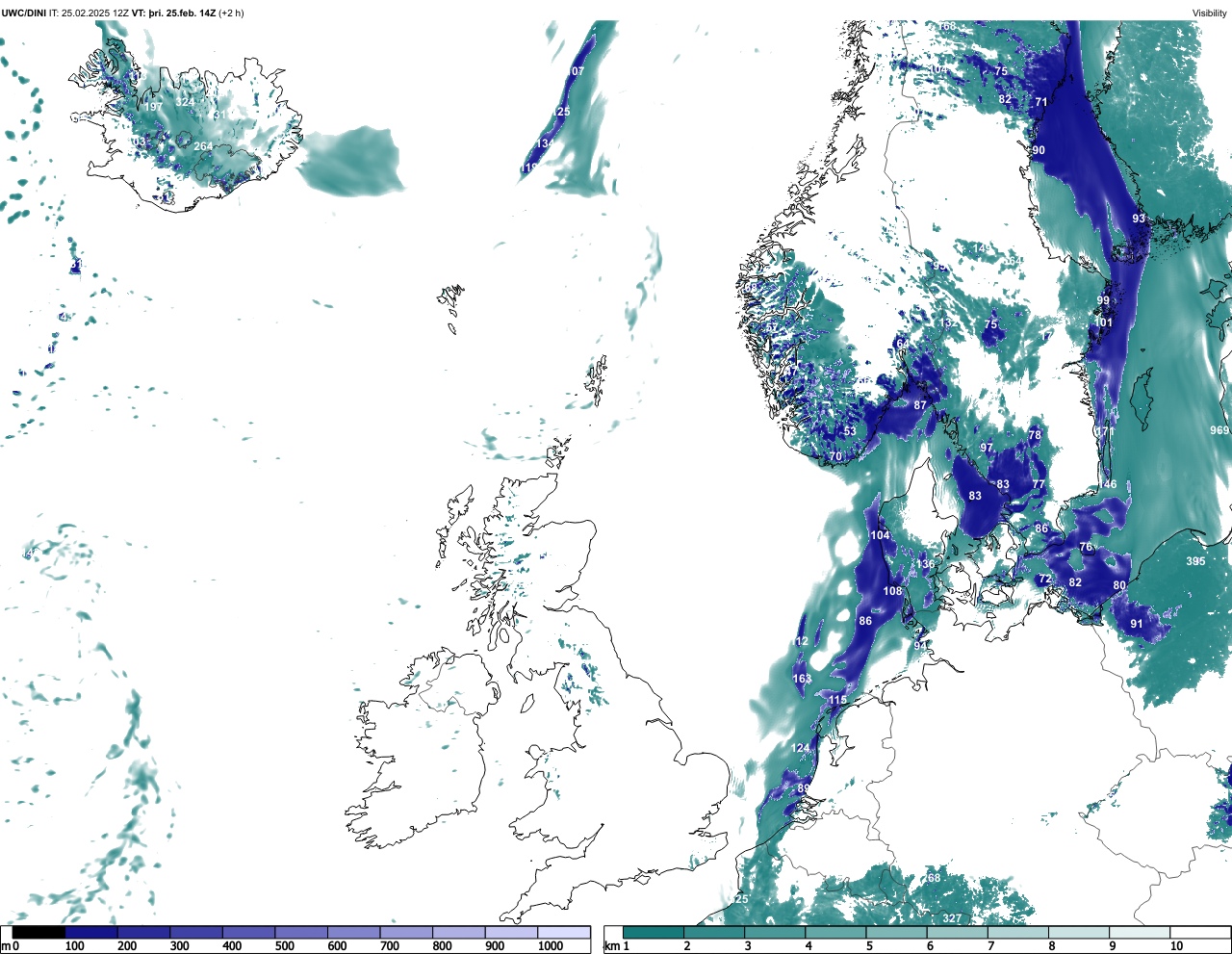Click the 100–200 m dark blue legend swatch

[x=91, y=932]
